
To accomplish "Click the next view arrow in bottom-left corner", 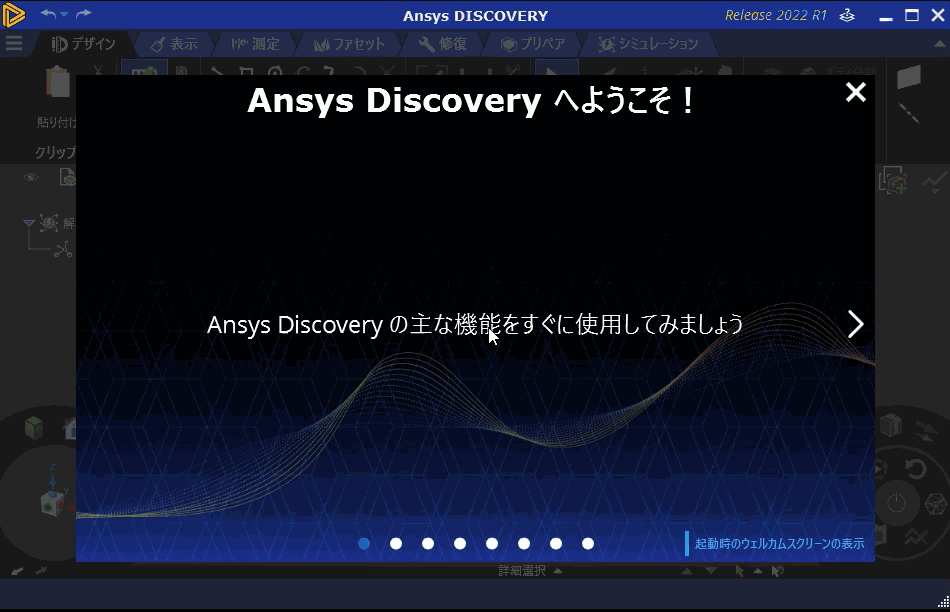I will pyautogui.click(x=41, y=571).
